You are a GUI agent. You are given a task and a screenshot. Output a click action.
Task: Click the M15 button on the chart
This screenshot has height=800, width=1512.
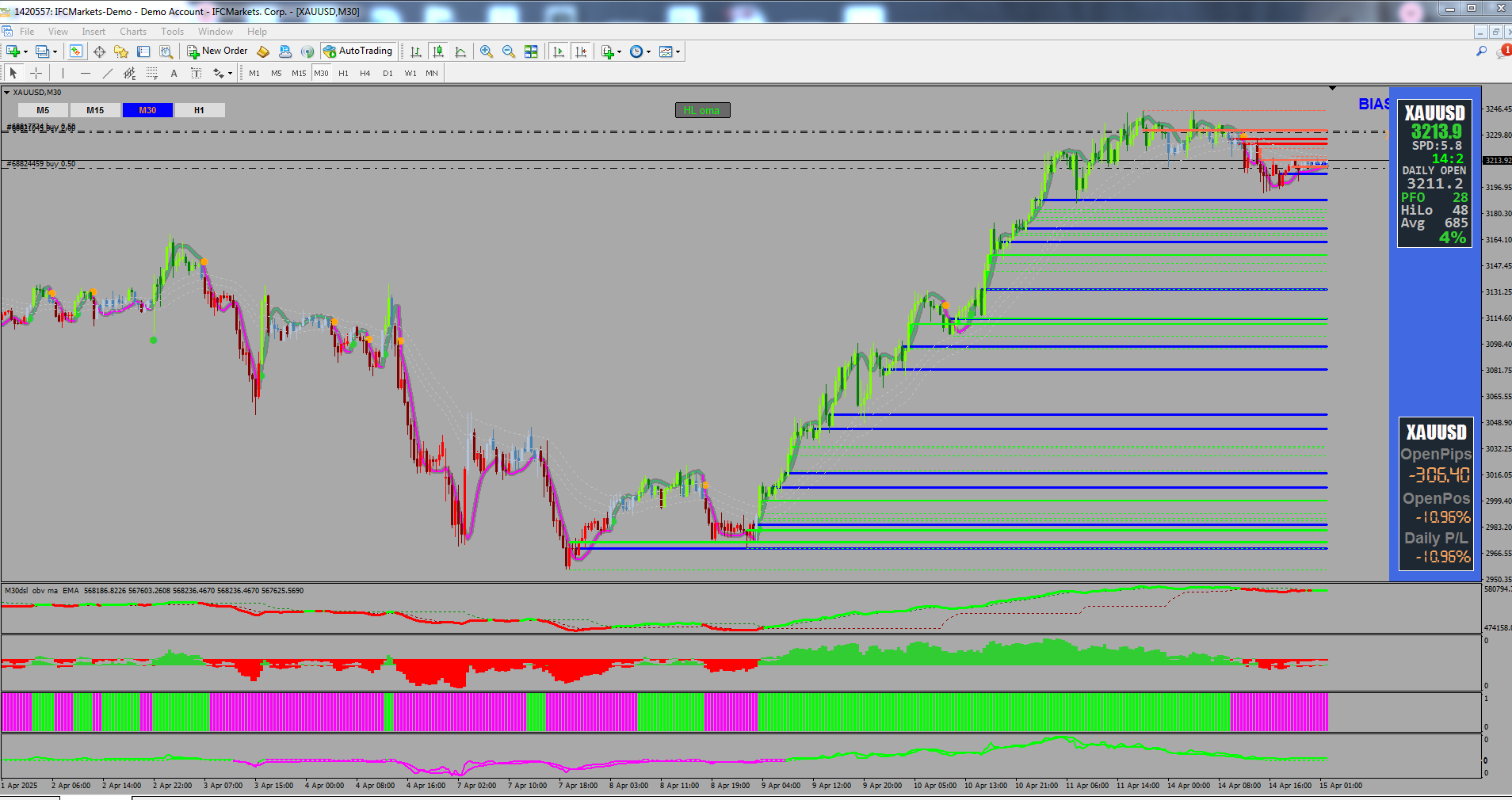pyautogui.click(x=95, y=110)
